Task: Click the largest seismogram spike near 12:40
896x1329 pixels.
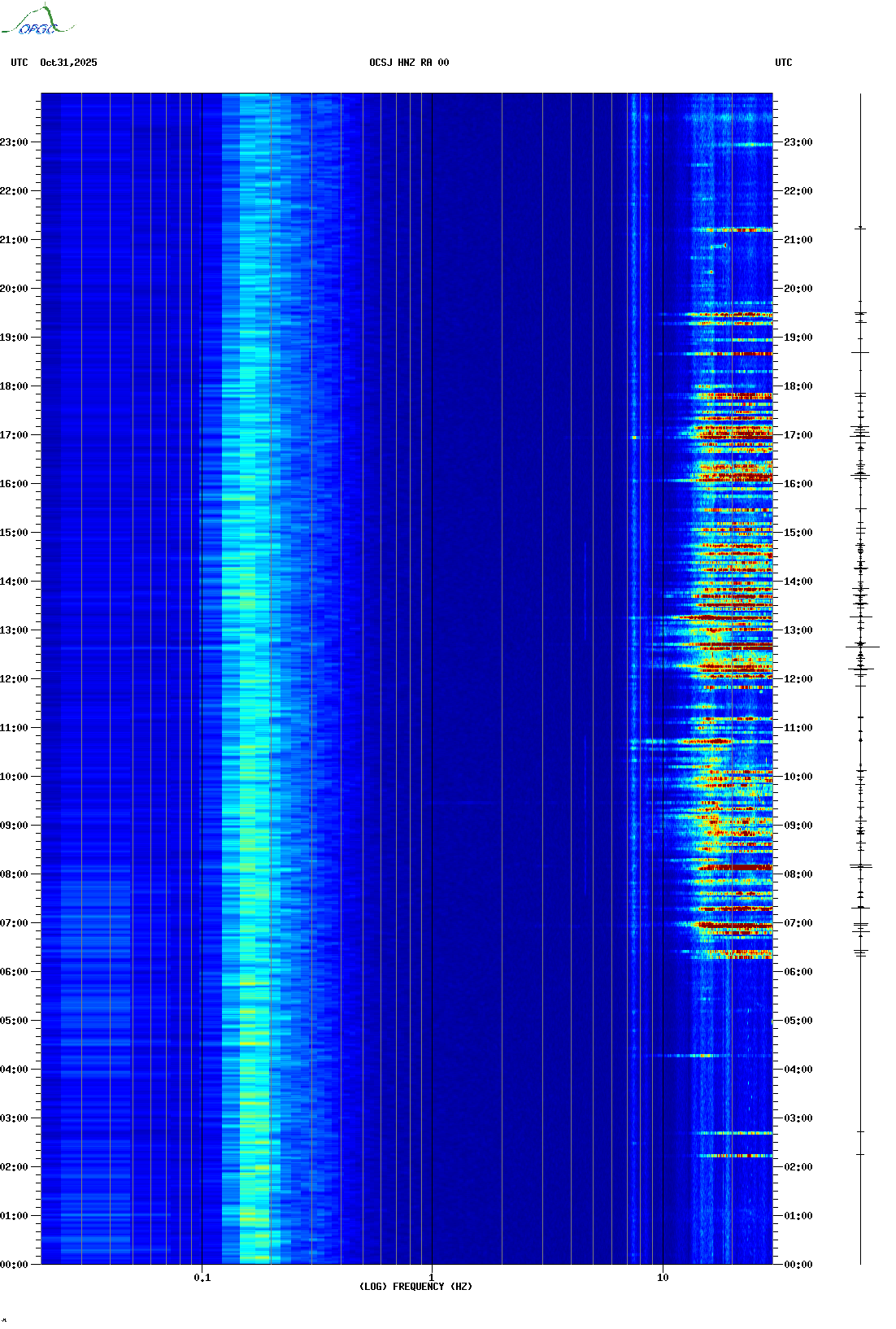Action: (x=861, y=647)
